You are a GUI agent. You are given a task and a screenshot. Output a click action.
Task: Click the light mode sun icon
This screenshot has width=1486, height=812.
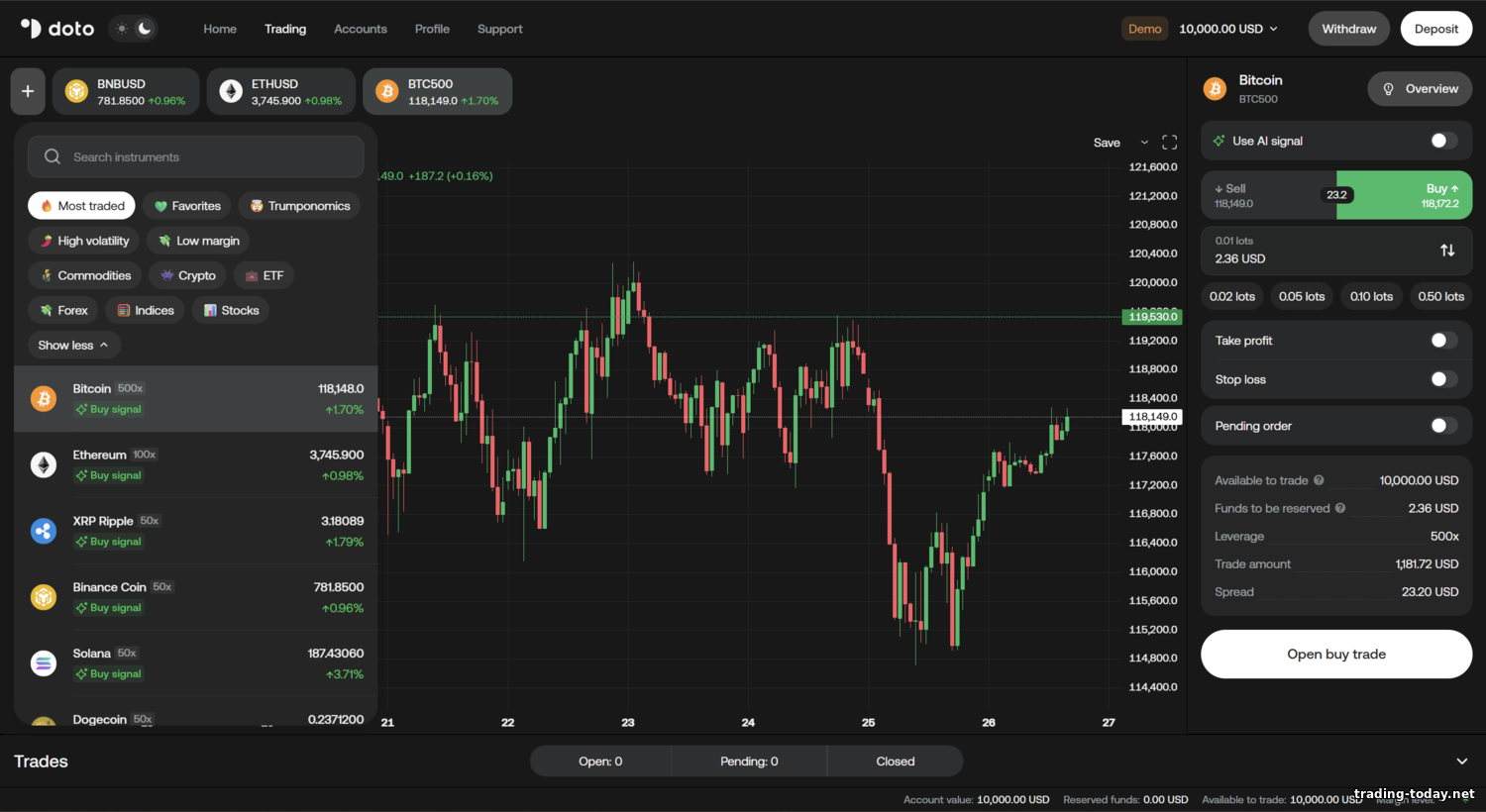(x=122, y=29)
